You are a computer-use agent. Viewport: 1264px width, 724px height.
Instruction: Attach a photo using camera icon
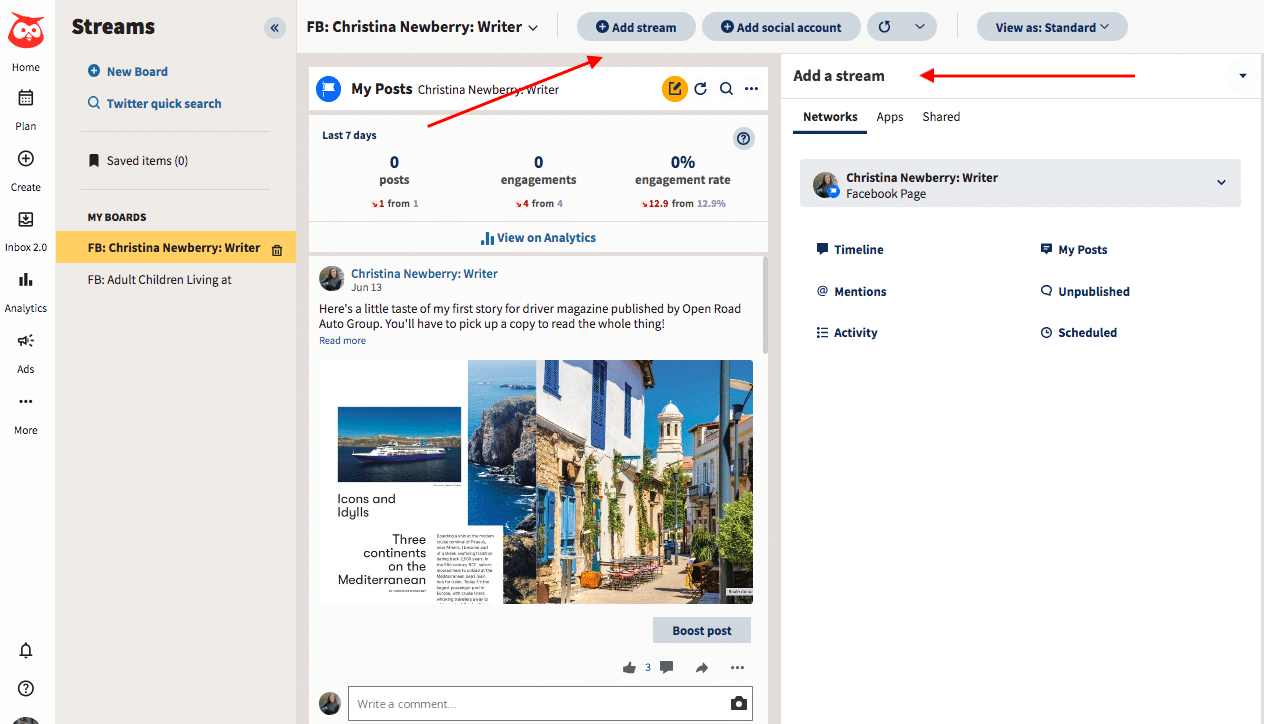[739, 704]
